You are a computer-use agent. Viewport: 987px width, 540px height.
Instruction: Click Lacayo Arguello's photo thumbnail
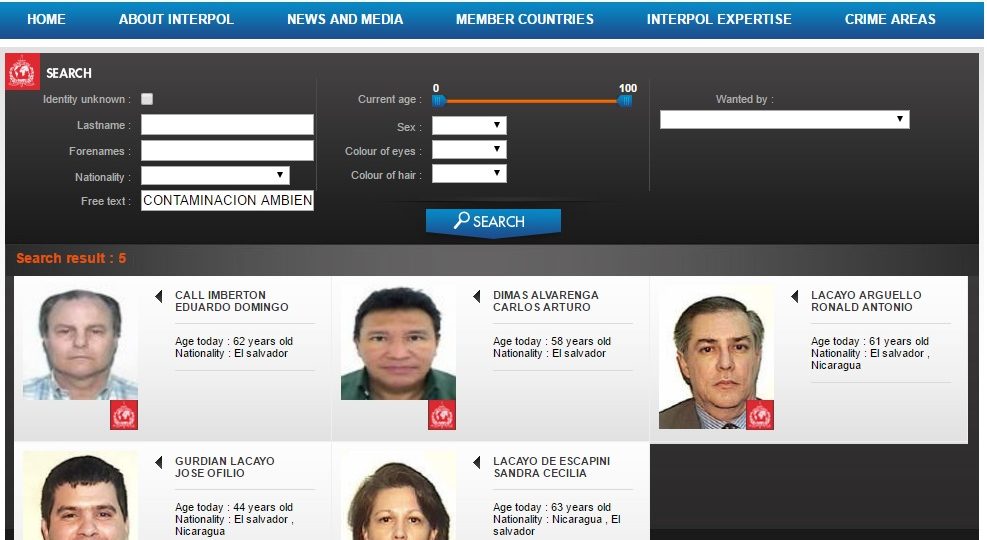pos(716,359)
